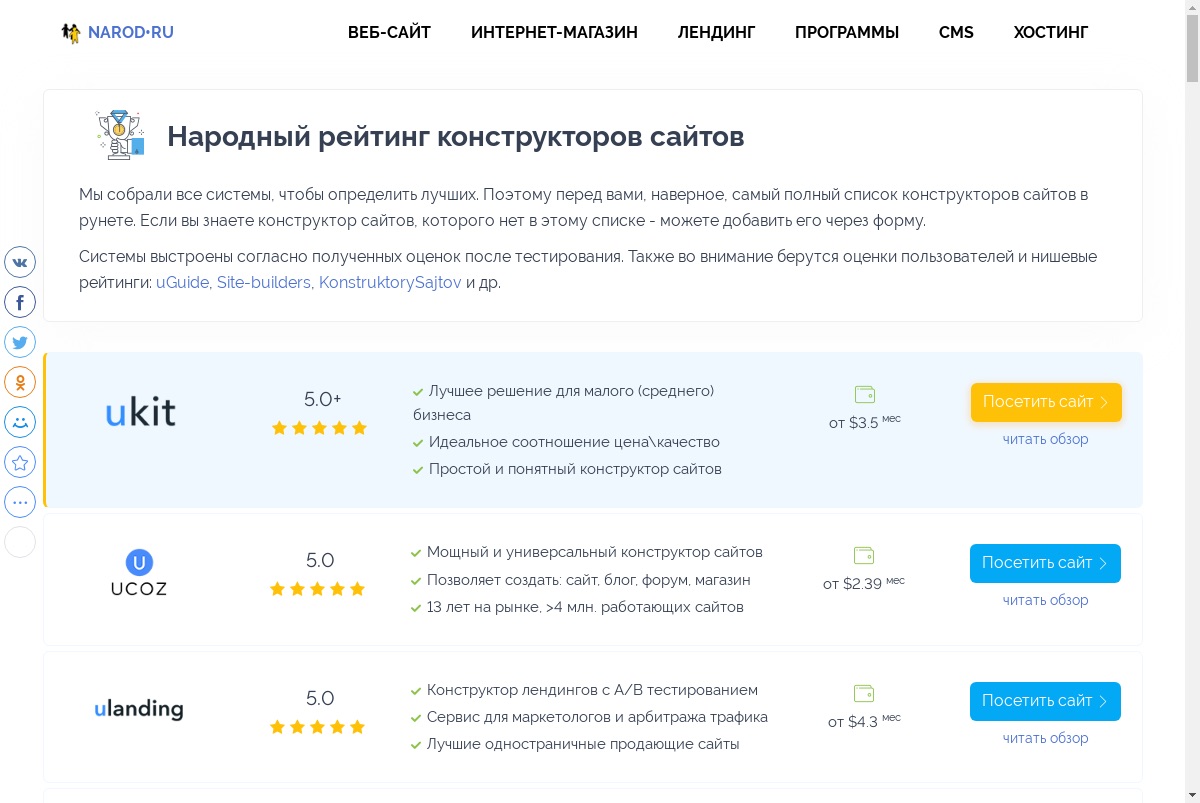Click the uKit logo
1200x803 pixels.
(141, 412)
